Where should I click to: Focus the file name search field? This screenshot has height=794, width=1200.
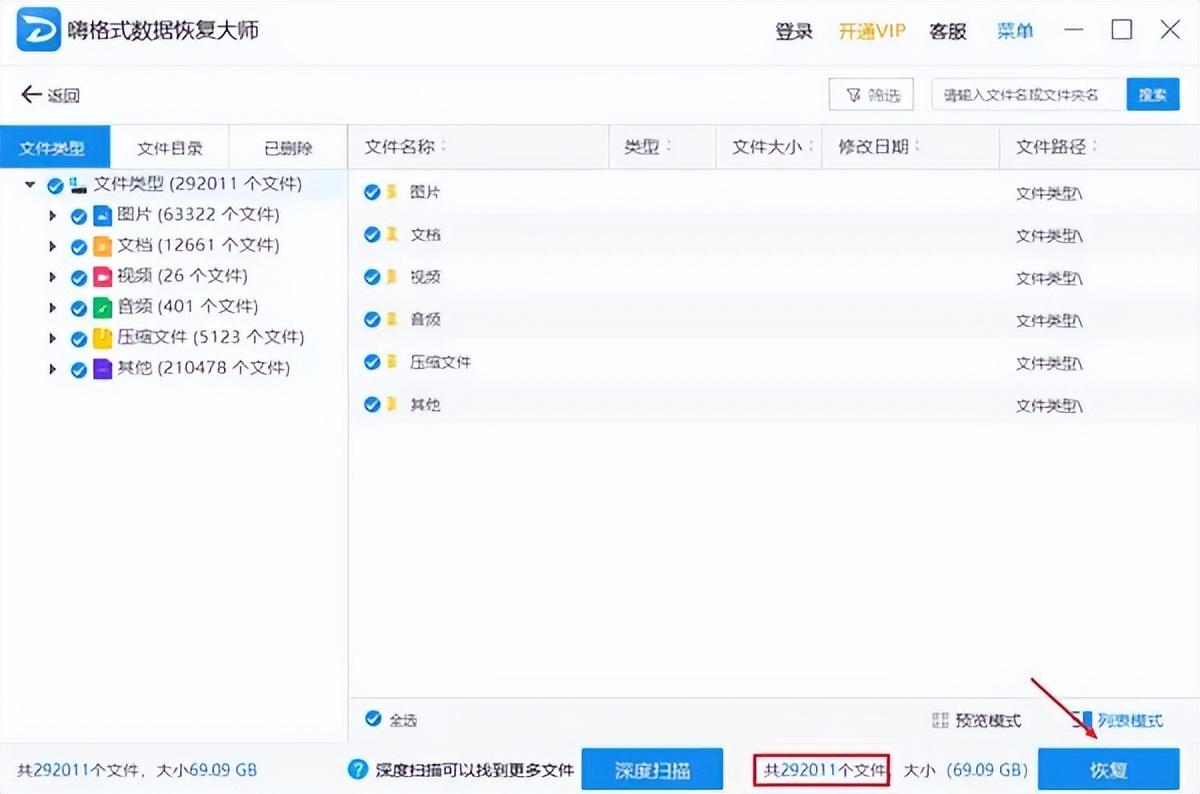(x=1029, y=95)
